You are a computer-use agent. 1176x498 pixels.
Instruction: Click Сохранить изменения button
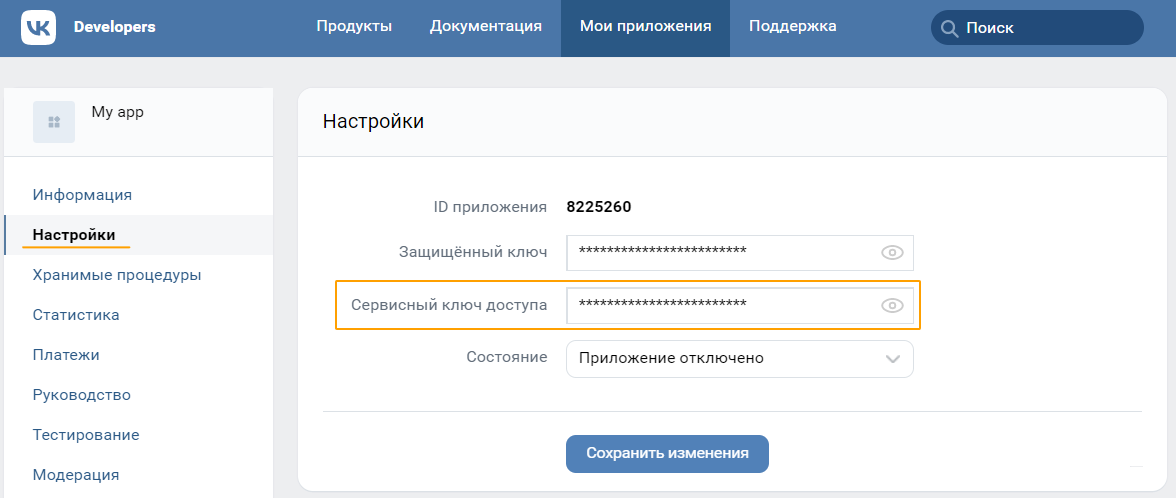tap(668, 454)
